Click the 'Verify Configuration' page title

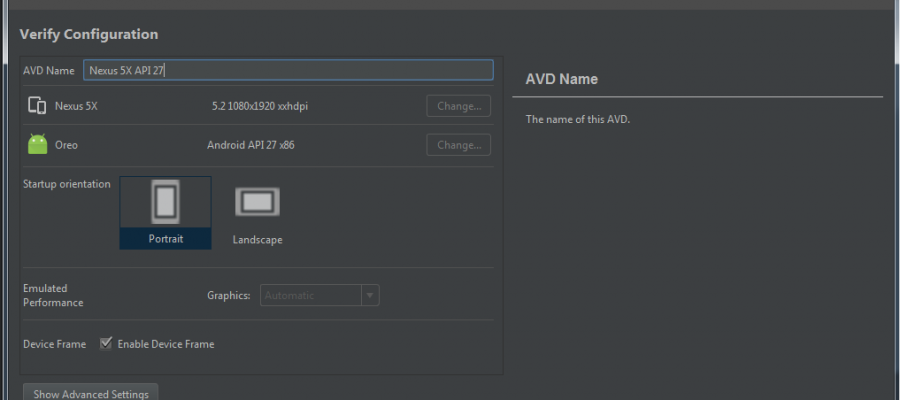(x=89, y=34)
